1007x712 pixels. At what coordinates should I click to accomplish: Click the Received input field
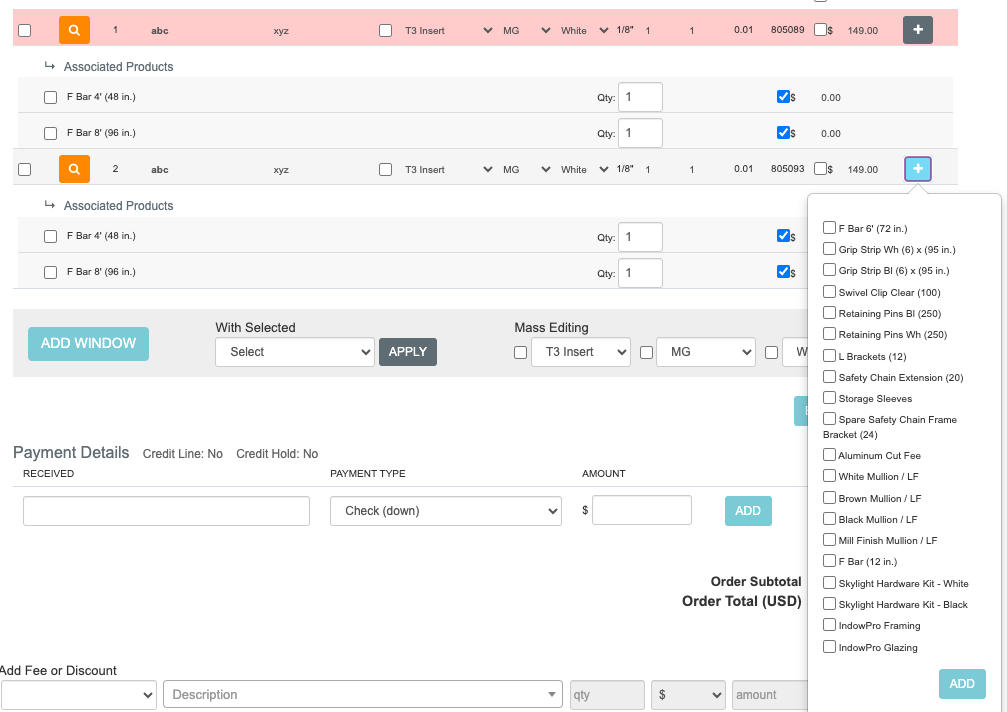(166, 510)
